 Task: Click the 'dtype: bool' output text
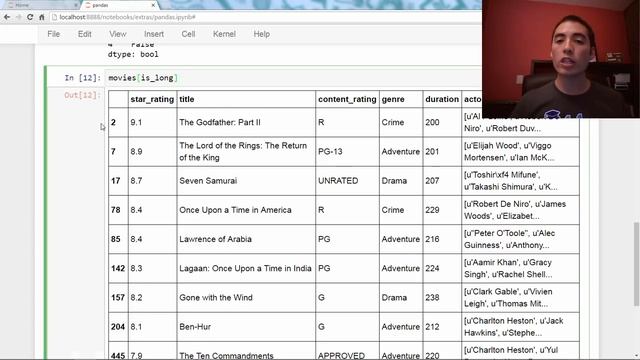click(x=133, y=54)
